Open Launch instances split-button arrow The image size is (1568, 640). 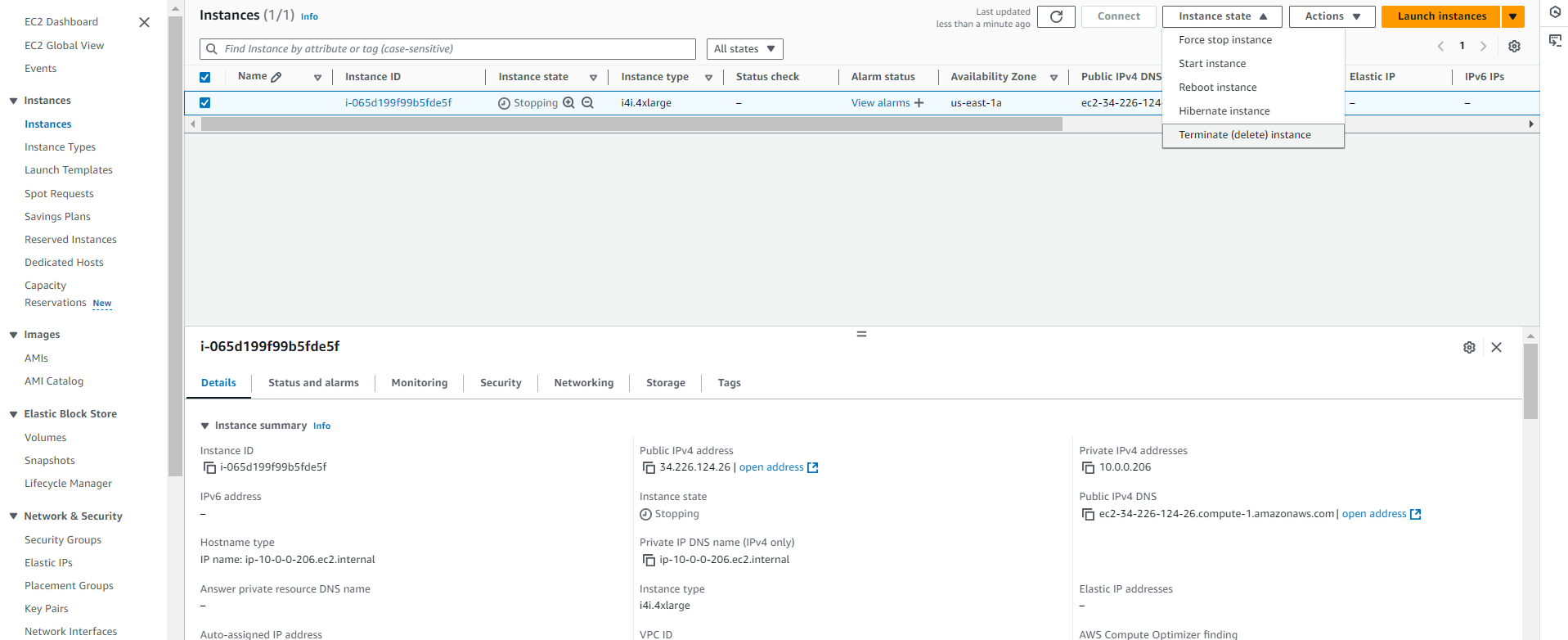pos(1513,16)
